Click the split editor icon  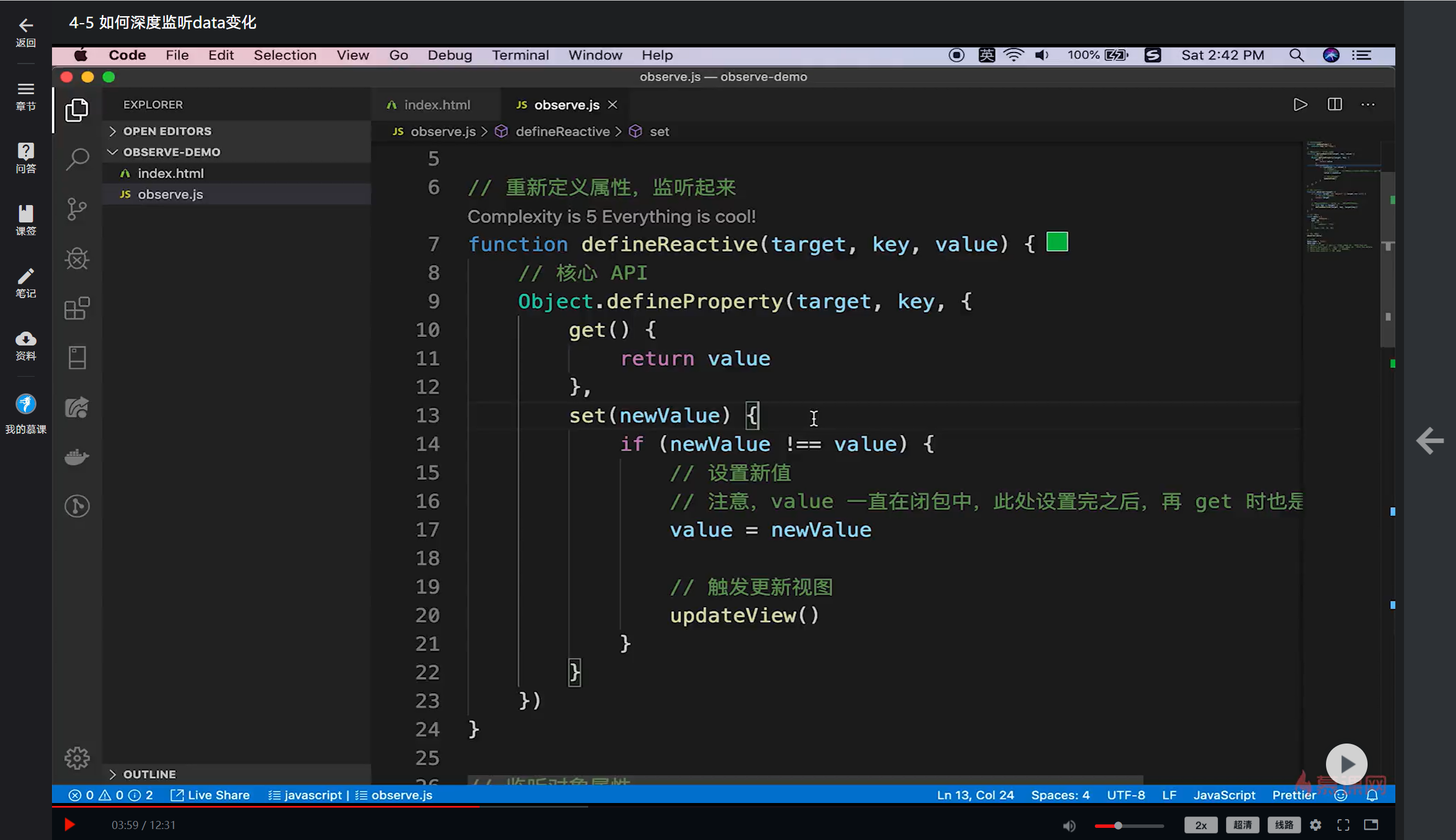pyautogui.click(x=1335, y=105)
